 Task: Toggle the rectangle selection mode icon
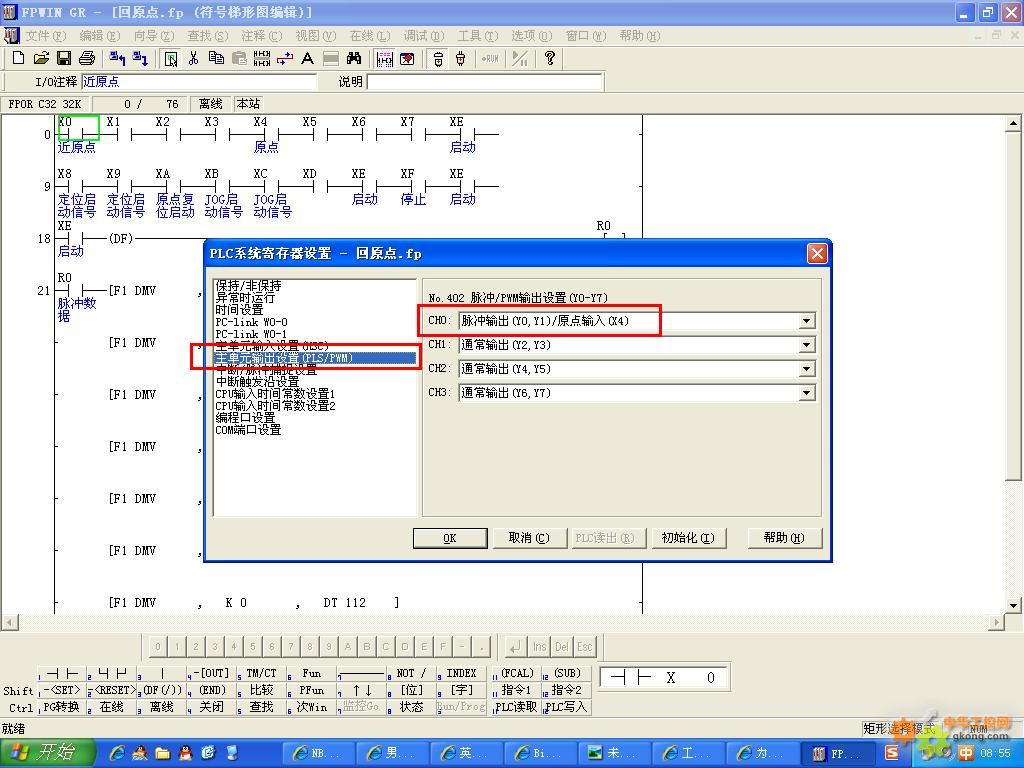pyautogui.click(x=171, y=59)
